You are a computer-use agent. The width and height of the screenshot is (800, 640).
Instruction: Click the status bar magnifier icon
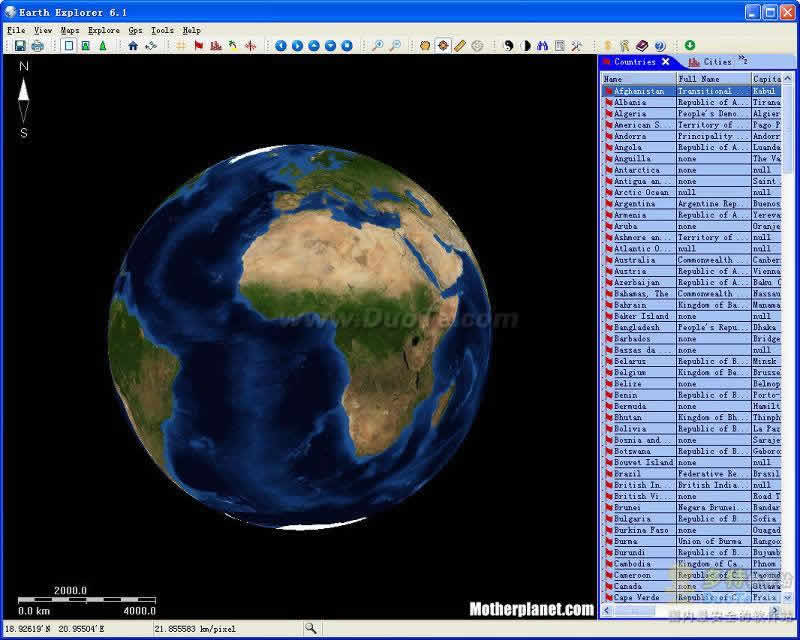[x=310, y=628]
